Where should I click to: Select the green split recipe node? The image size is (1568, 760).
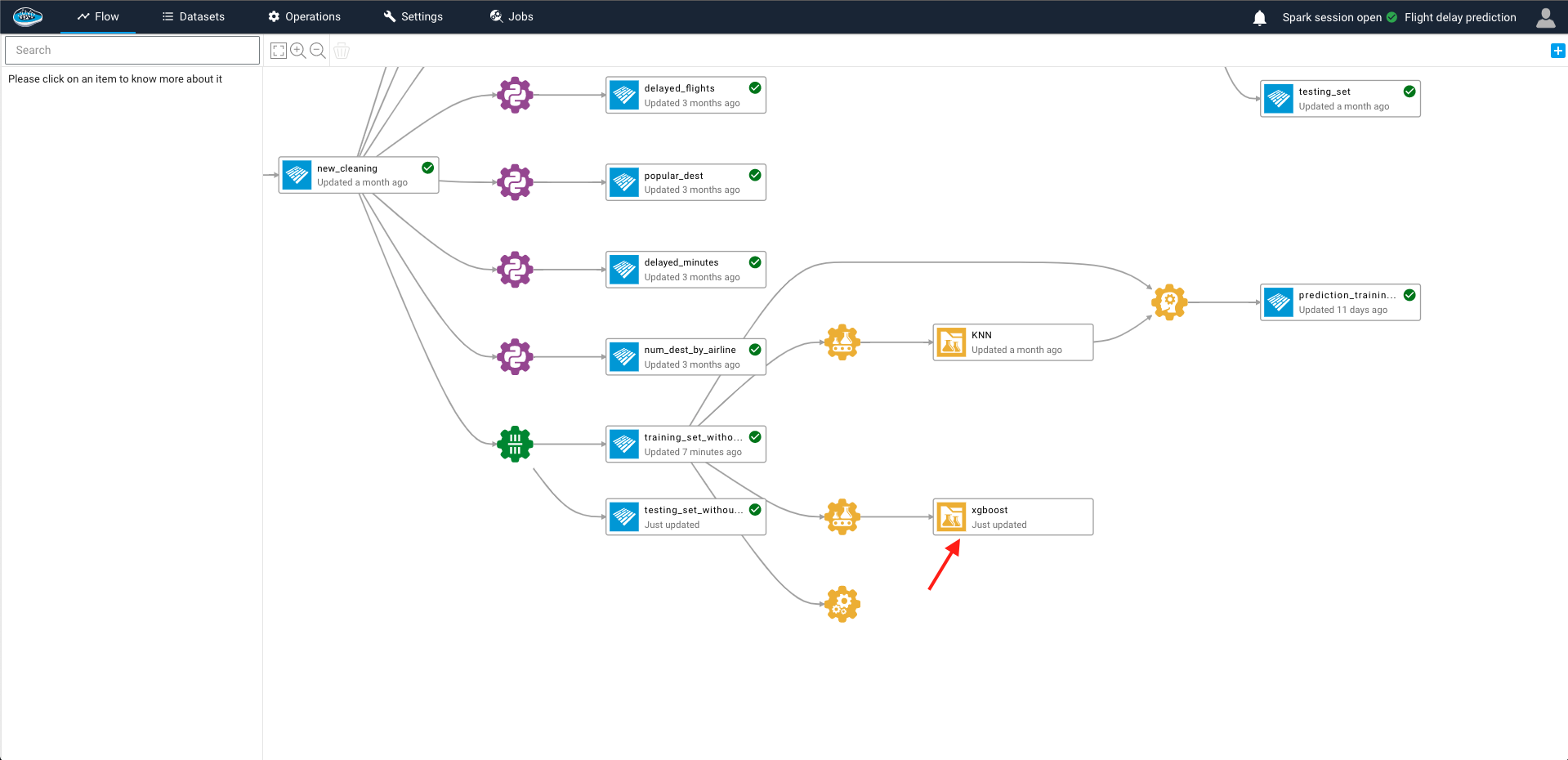[x=515, y=444]
